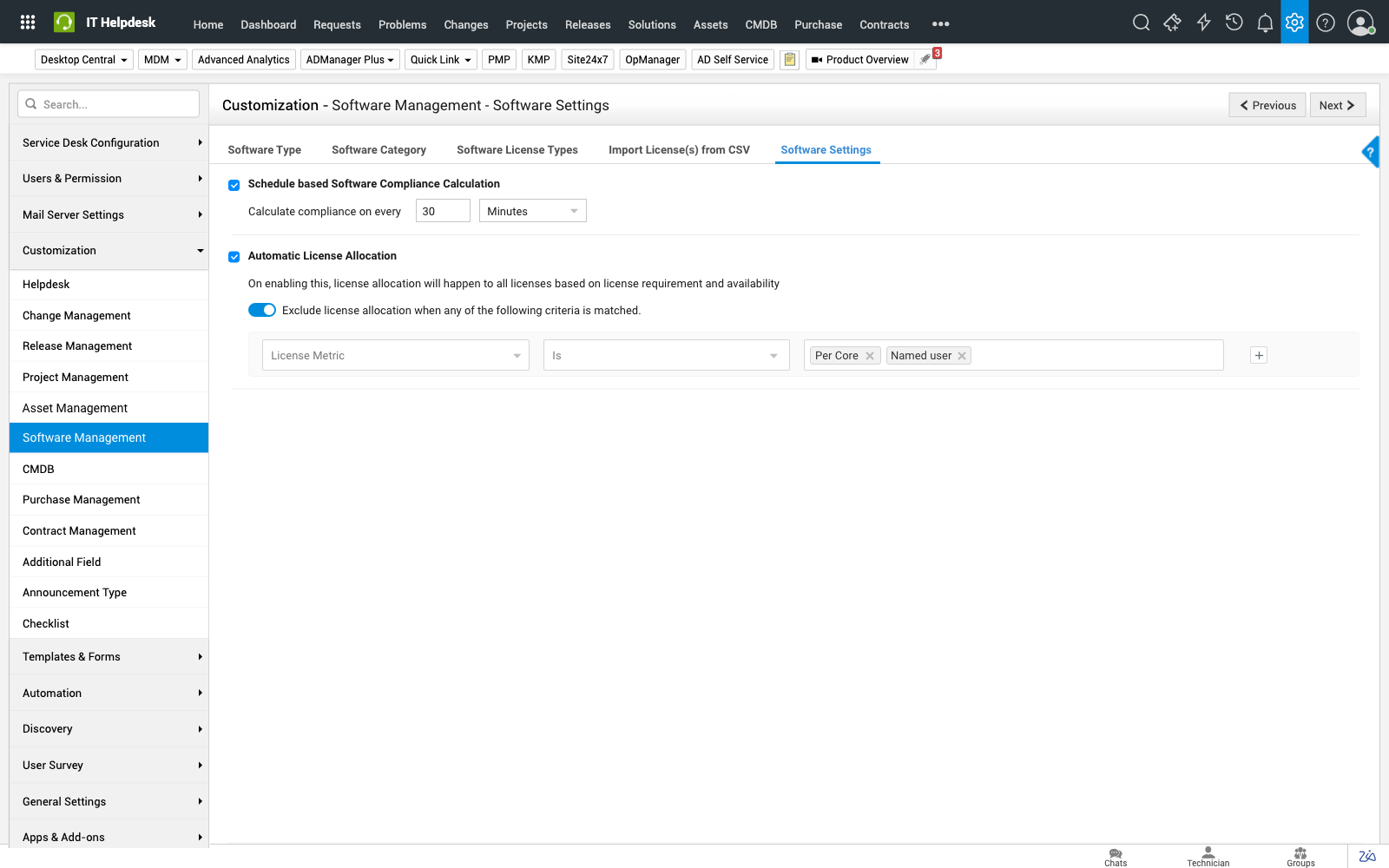Open the quick actions lightning icon

(1203, 23)
